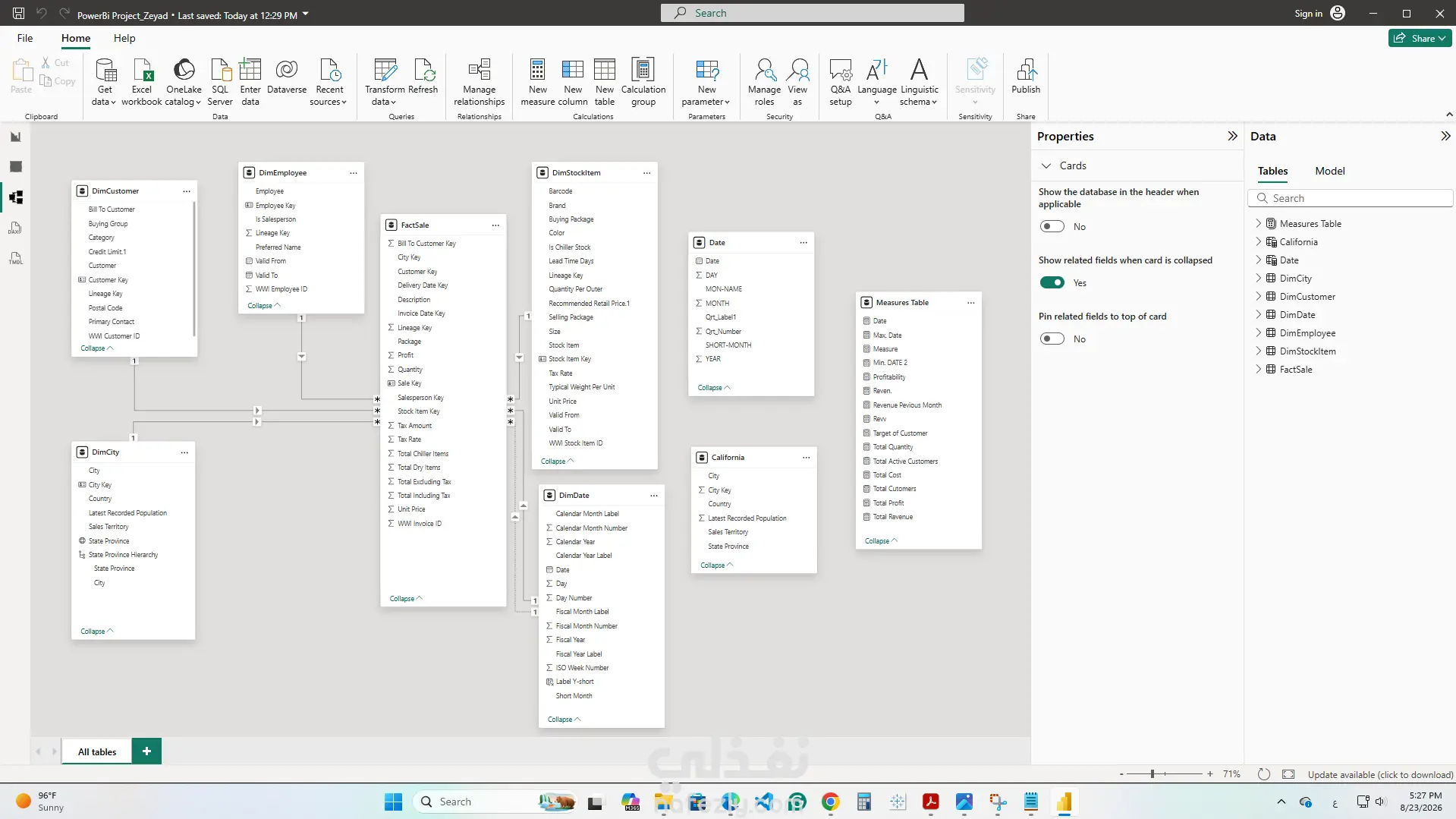Switch to the Tables tab
The height and width of the screenshot is (819, 1456).
click(1272, 171)
